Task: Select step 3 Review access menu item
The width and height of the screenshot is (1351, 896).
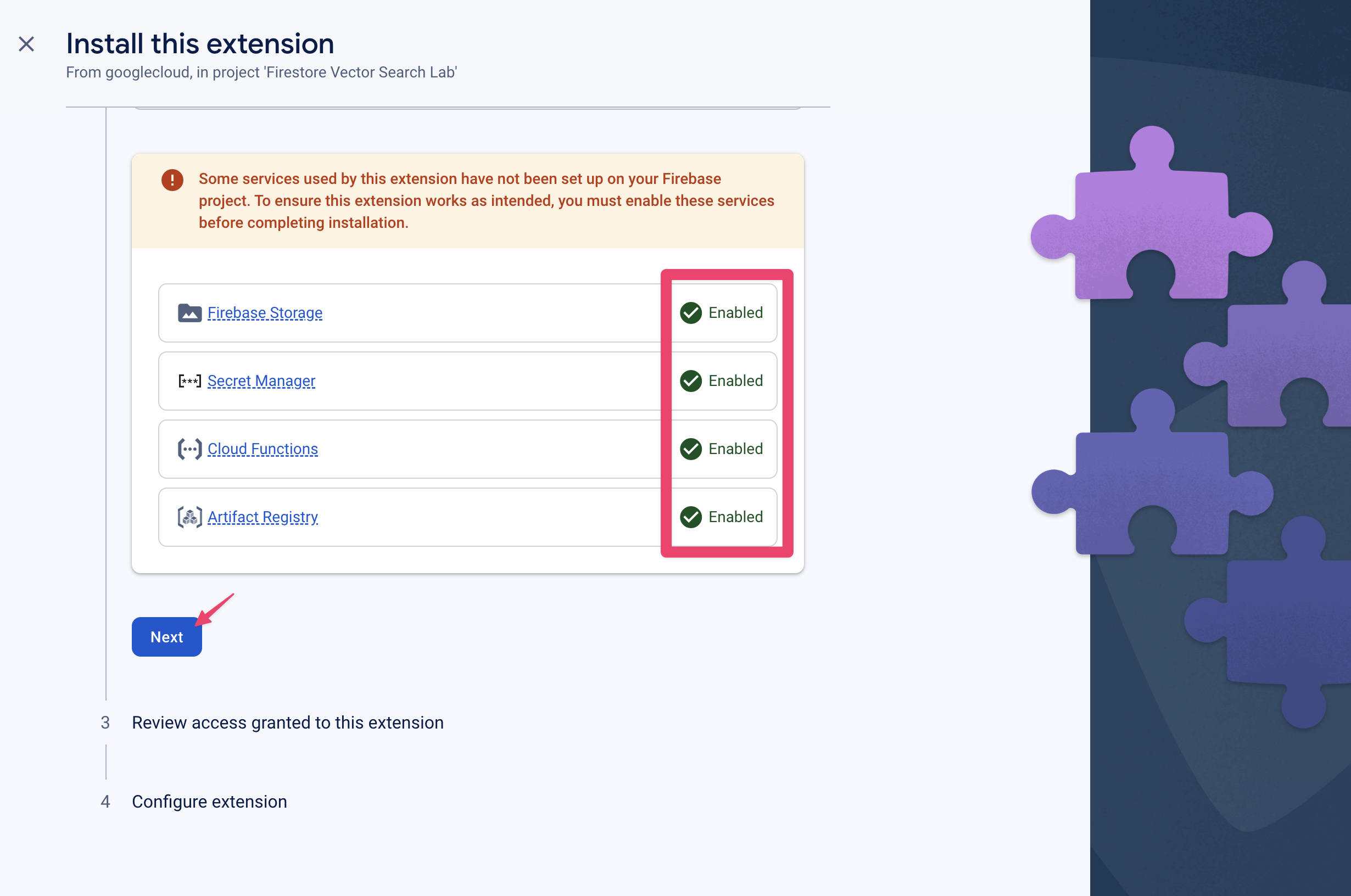Action: click(x=287, y=721)
